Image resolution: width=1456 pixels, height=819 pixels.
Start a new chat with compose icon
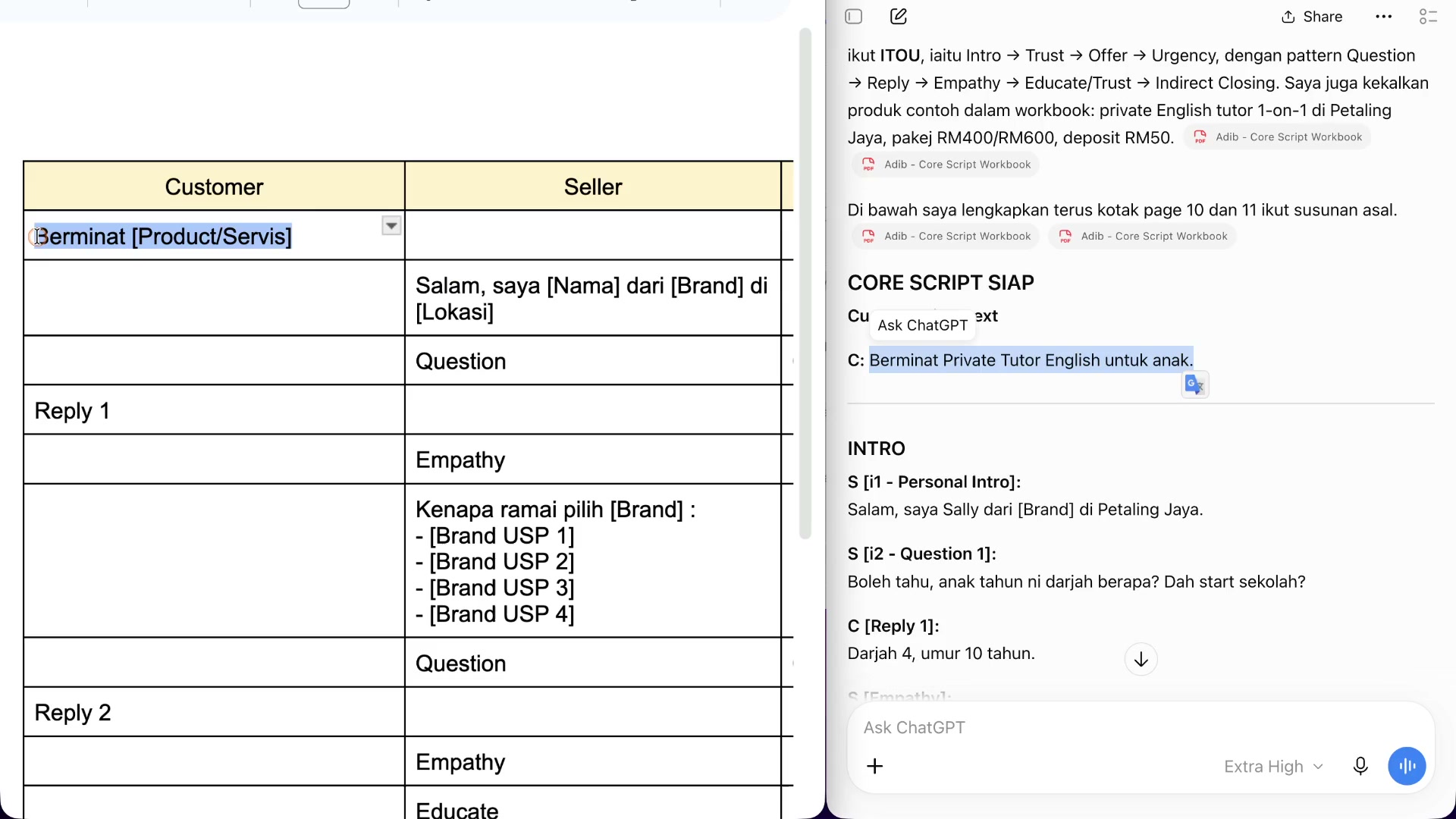tap(899, 17)
